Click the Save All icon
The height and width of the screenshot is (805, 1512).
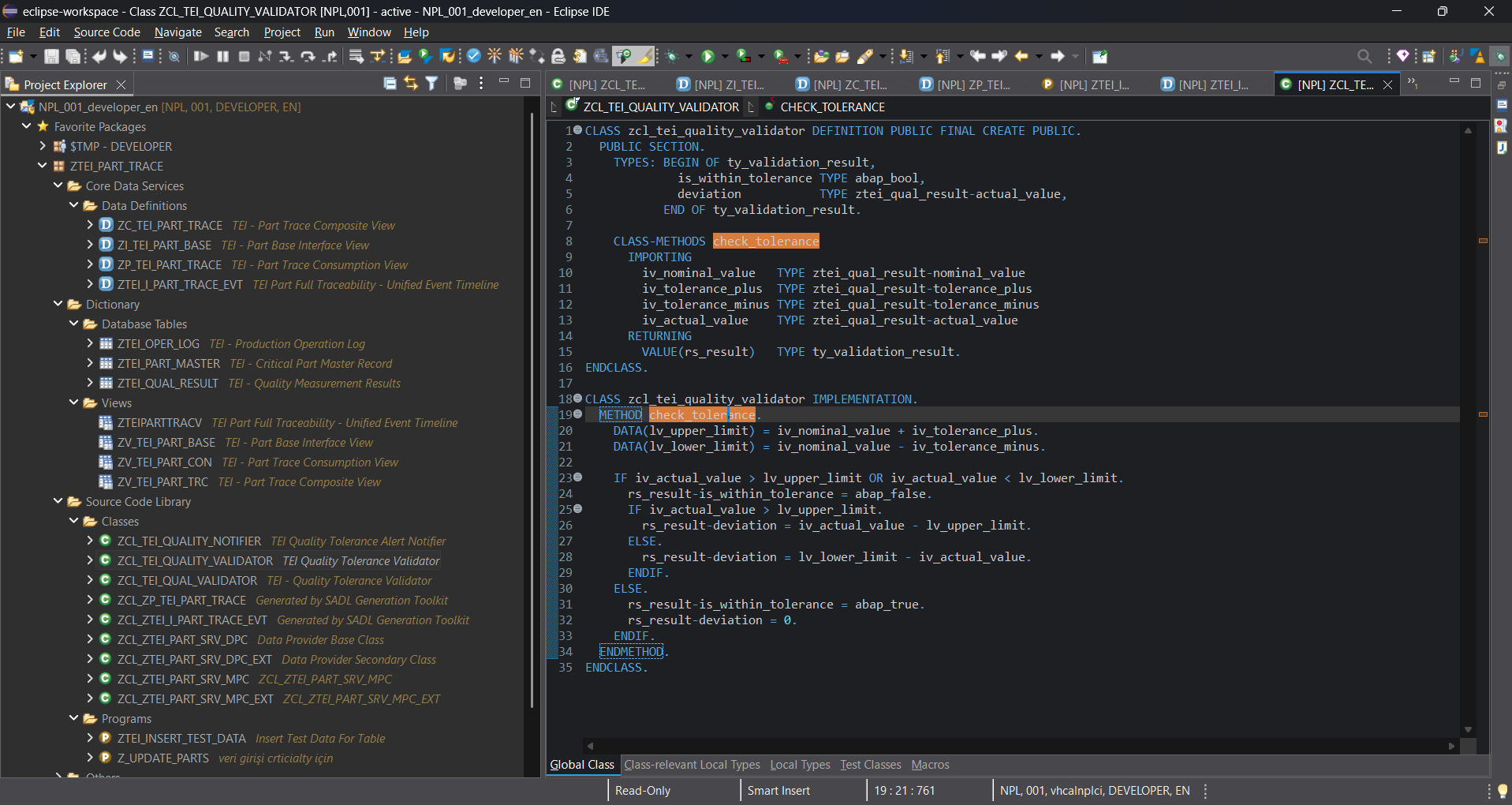73,56
